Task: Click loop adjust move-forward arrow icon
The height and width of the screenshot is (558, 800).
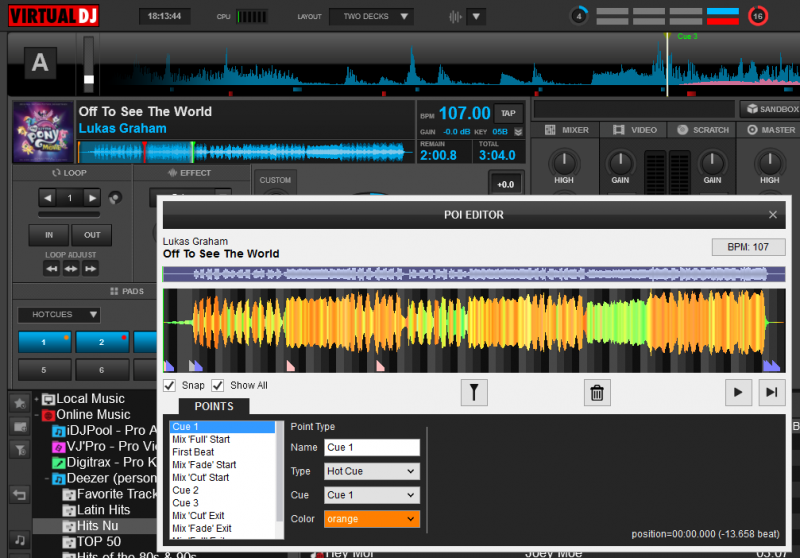Action: [90, 269]
